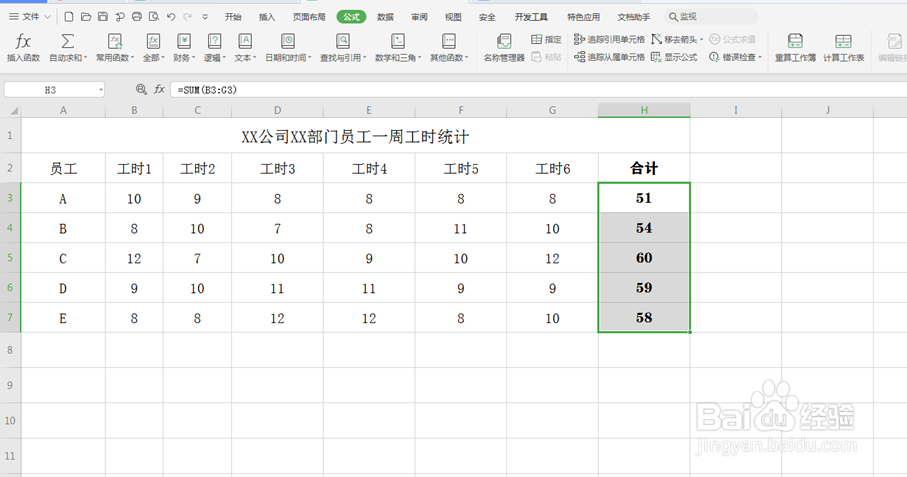907x477 pixels.
Task: Open the Common Functions (常用函数) icon
Action: click(x=115, y=41)
